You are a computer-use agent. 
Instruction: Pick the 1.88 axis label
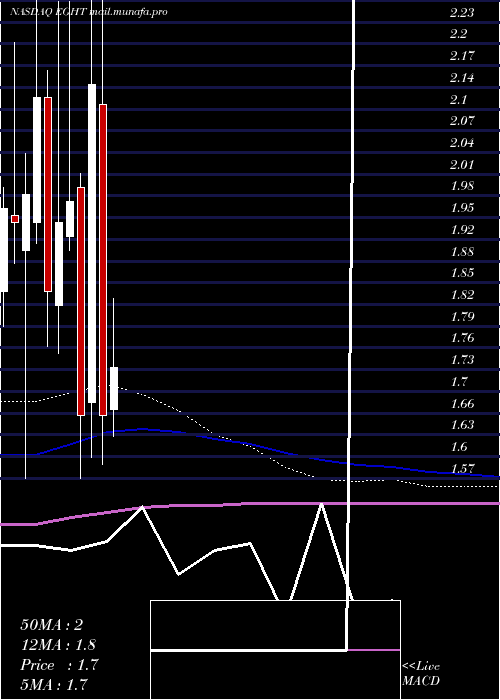462,252
